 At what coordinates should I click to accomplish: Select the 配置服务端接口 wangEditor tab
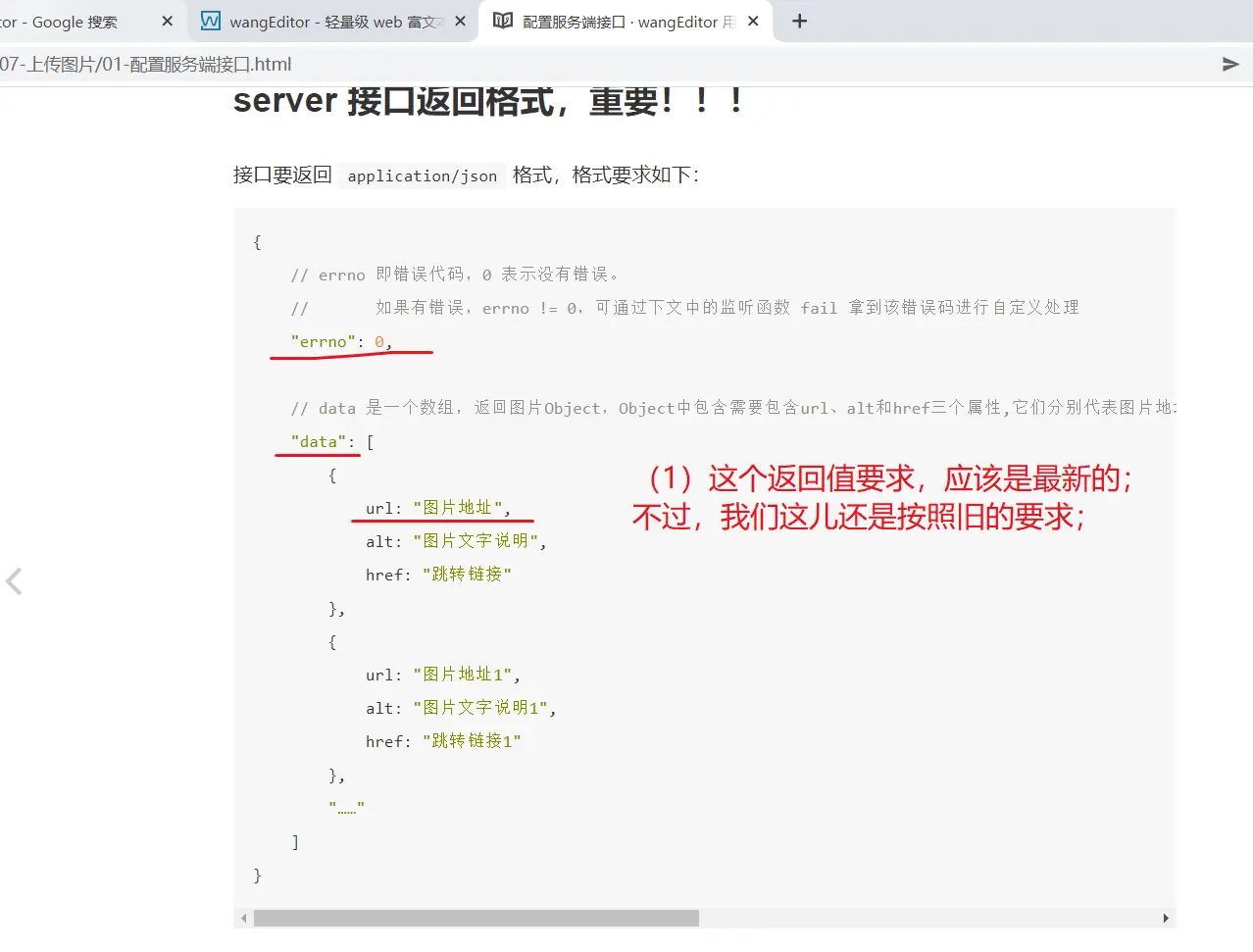[626, 21]
